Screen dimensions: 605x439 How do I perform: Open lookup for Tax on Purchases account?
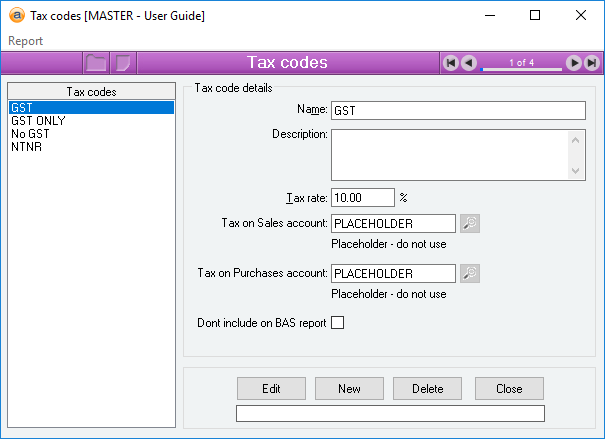pos(470,273)
